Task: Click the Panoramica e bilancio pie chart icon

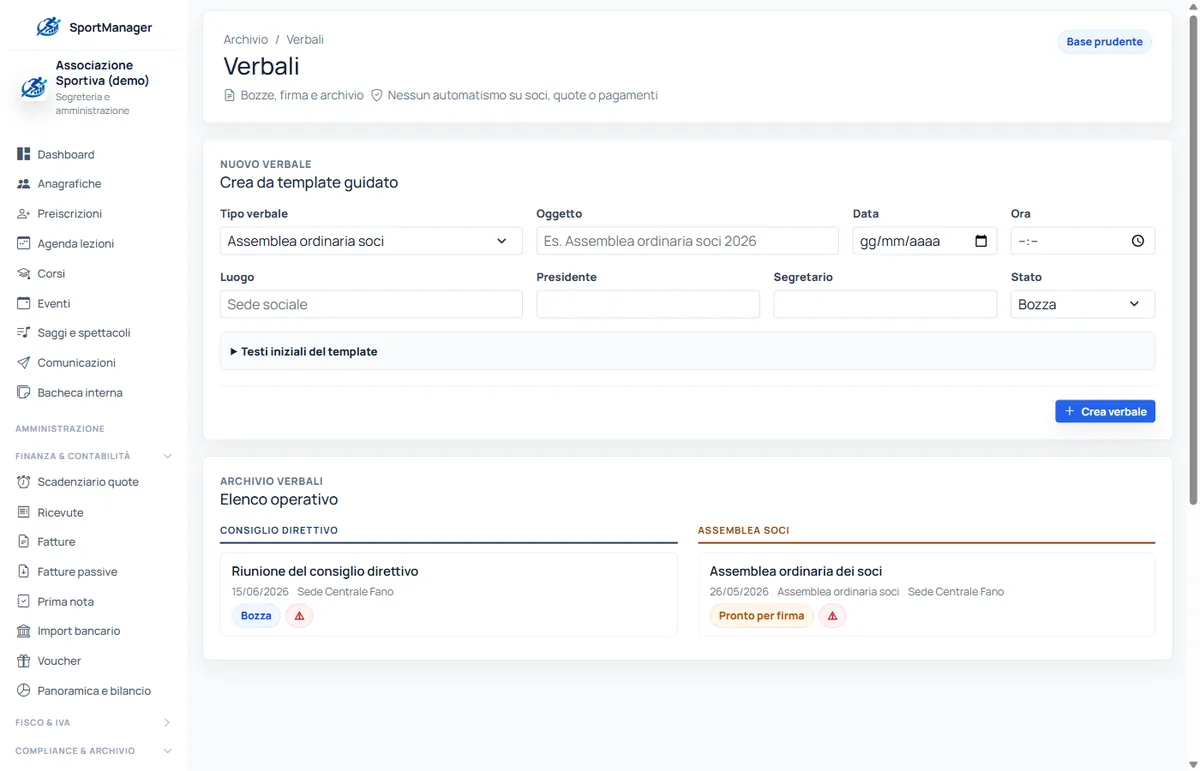Action: [x=24, y=690]
